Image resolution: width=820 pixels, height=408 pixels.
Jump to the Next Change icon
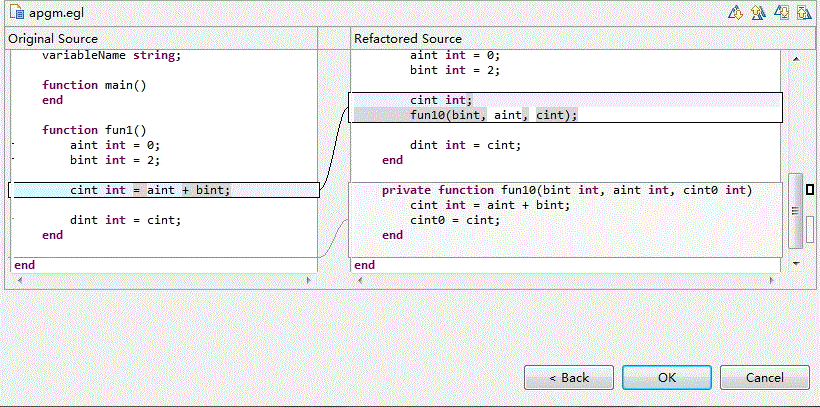point(781,13)
